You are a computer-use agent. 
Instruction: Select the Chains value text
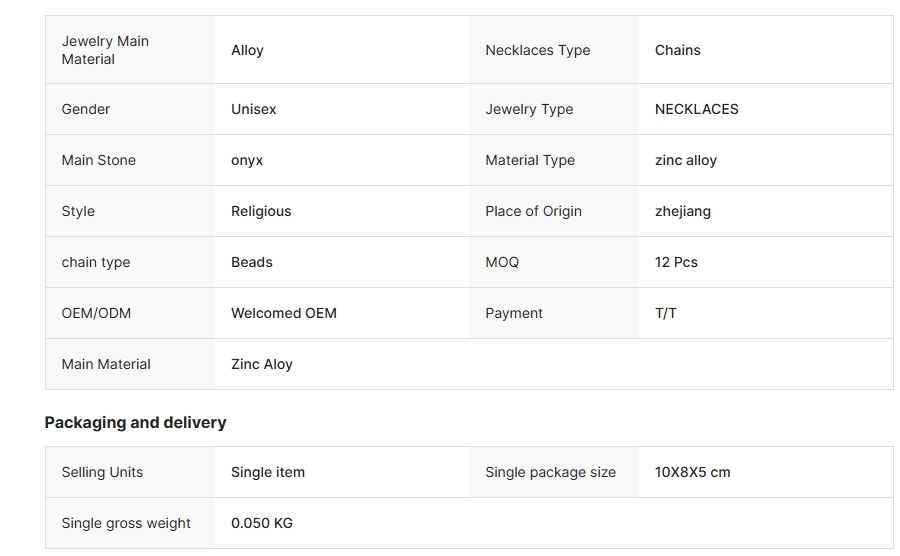coord(677,50)
